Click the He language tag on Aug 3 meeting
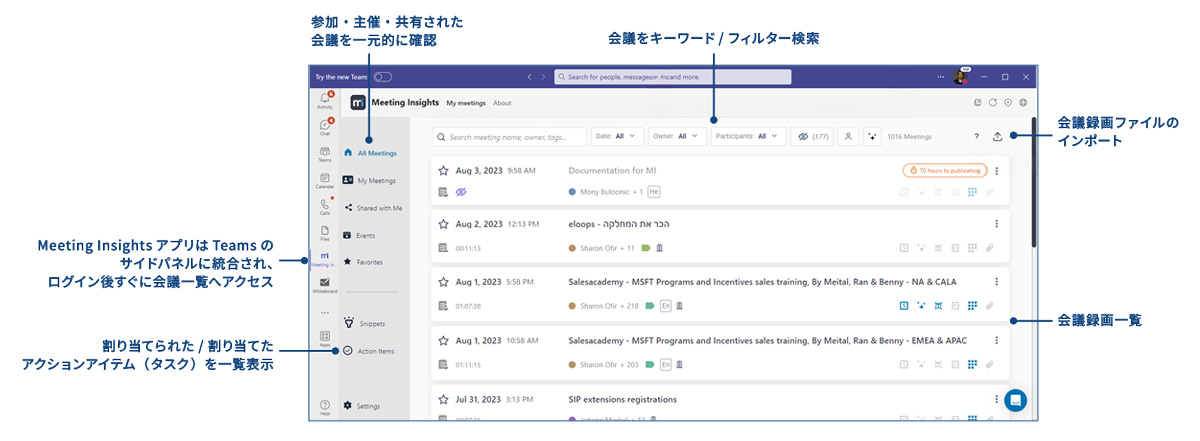This screenshot has height=441, width=1200. (654, 191)
